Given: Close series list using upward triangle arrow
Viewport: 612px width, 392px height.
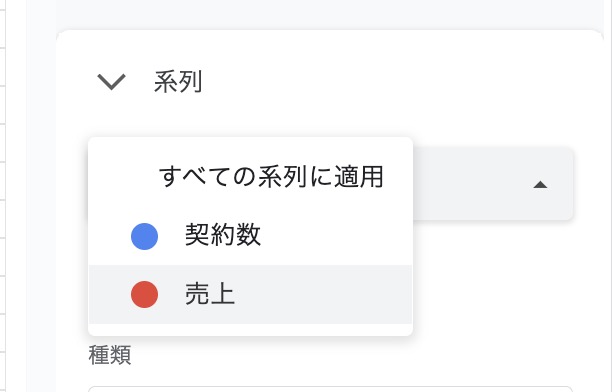Looking at the screenshot, I should tap(540, 184).
